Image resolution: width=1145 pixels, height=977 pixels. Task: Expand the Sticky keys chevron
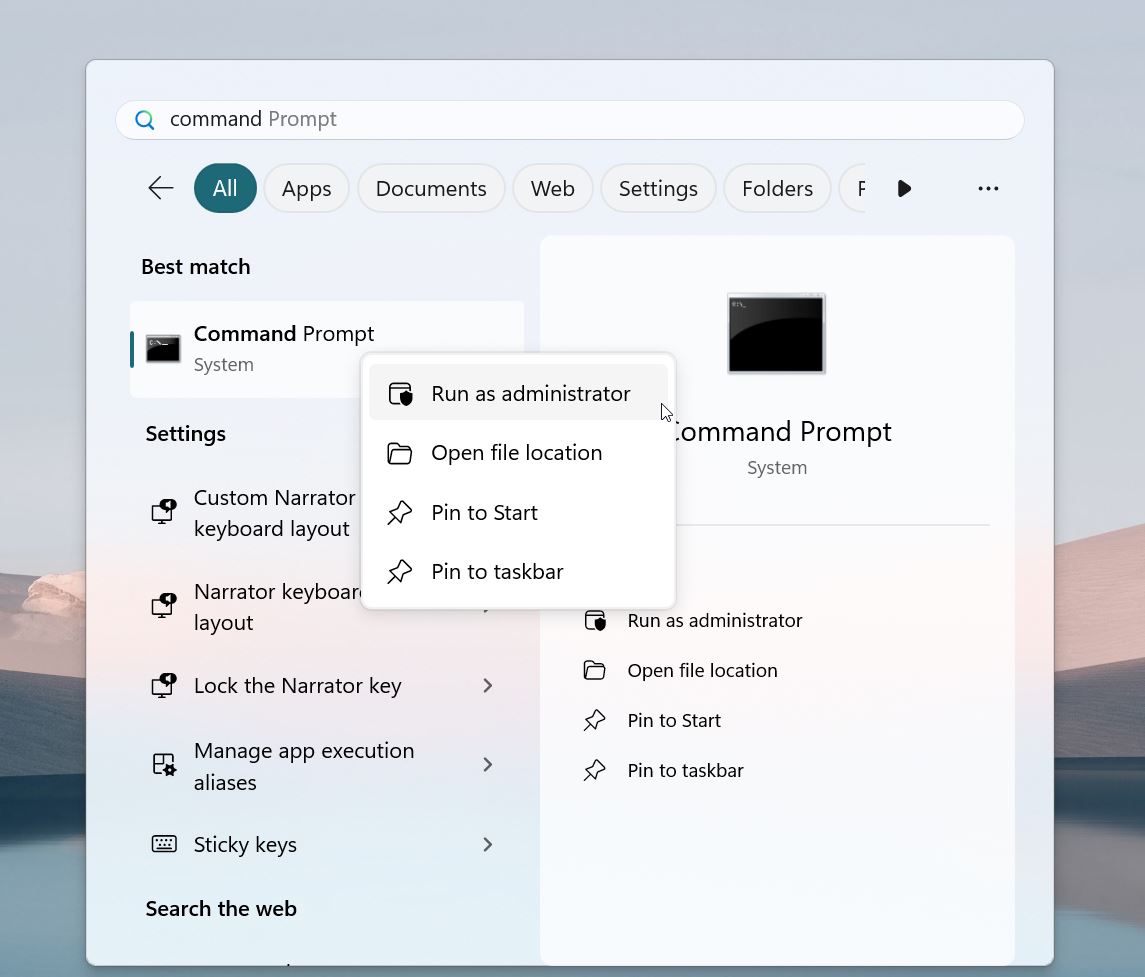[x=488, y=845]
